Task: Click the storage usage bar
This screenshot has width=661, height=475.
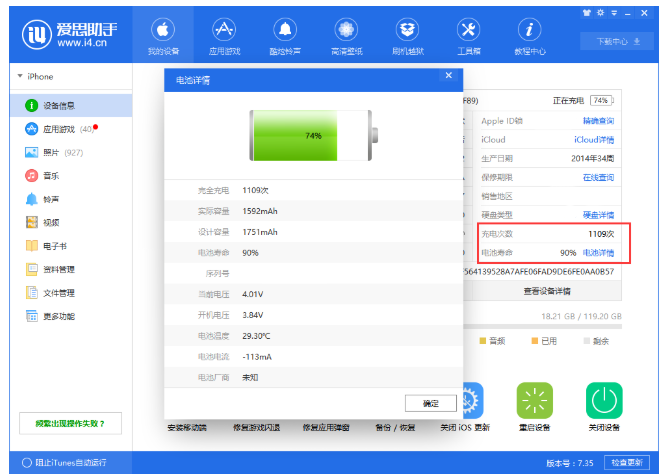Action: (x=543, y=327)
